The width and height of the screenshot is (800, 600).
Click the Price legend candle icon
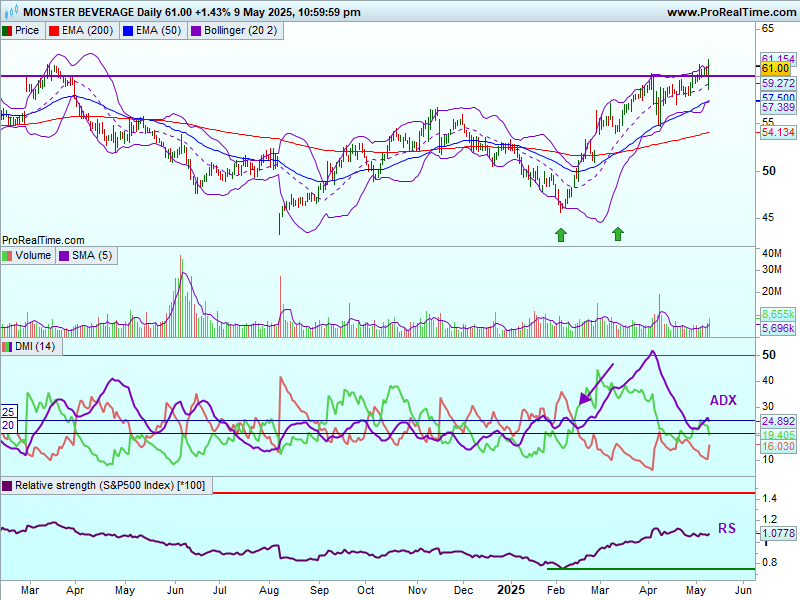[x=7, y=31]
